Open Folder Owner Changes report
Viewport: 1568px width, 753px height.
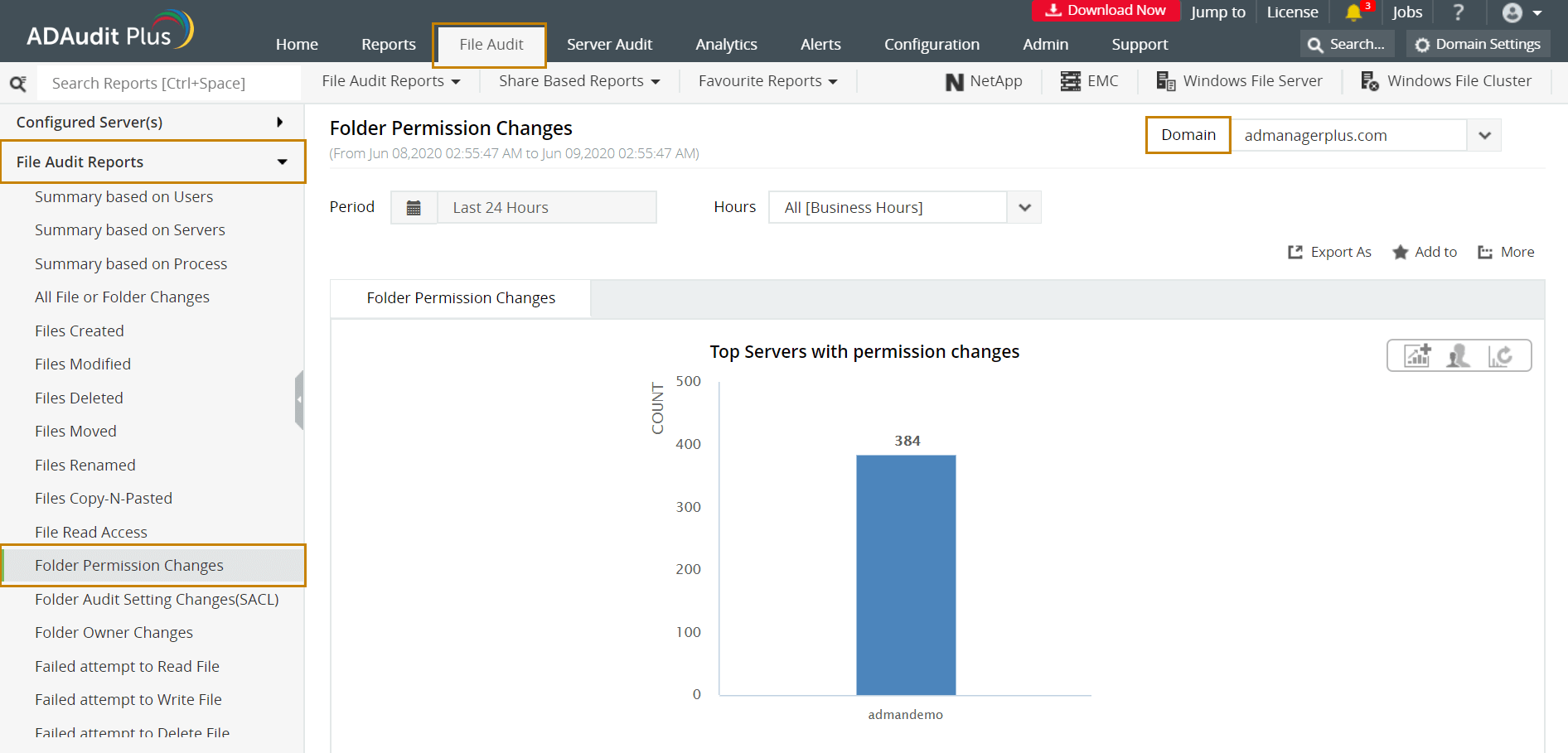[x=114, y=633]
